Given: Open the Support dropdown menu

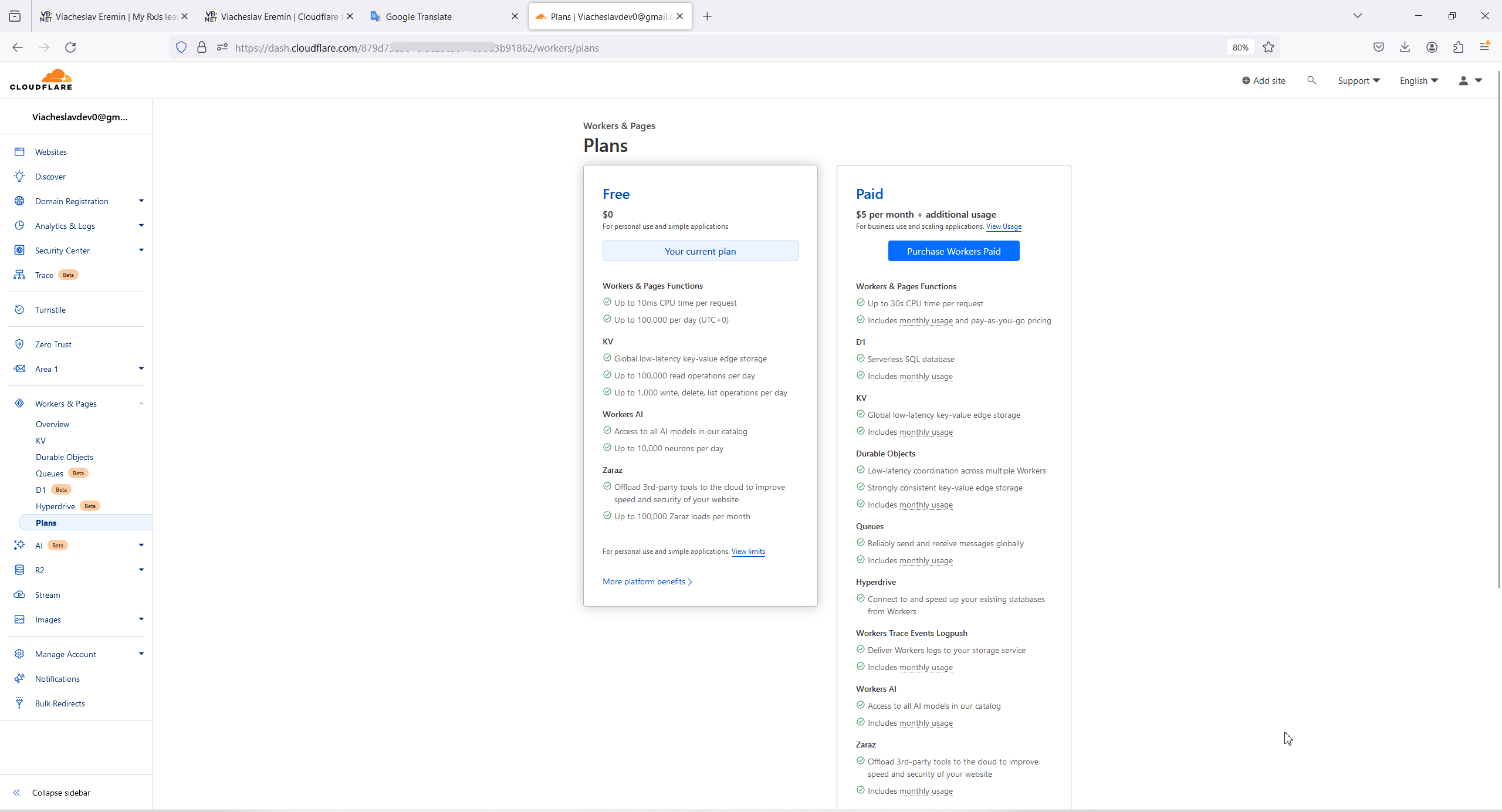Looking at the screenshot, I should (x=1358, y=81).
